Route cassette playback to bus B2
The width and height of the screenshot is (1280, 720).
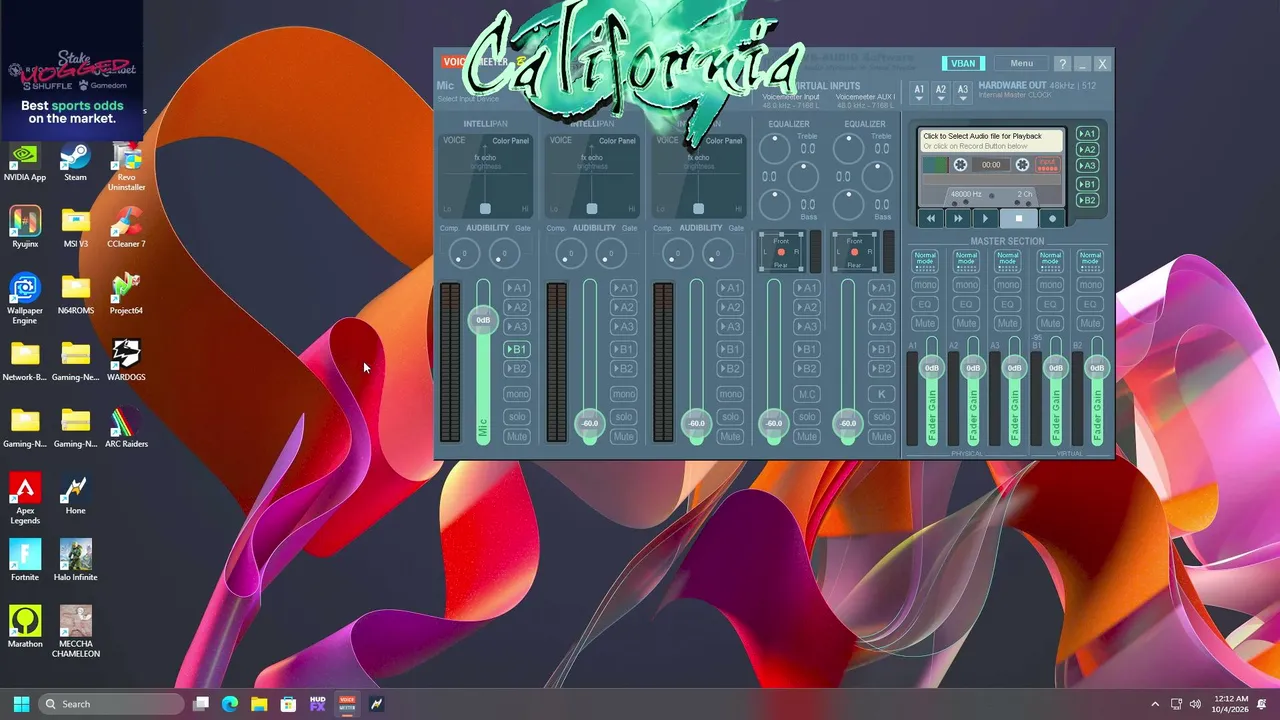(1087, 200)
